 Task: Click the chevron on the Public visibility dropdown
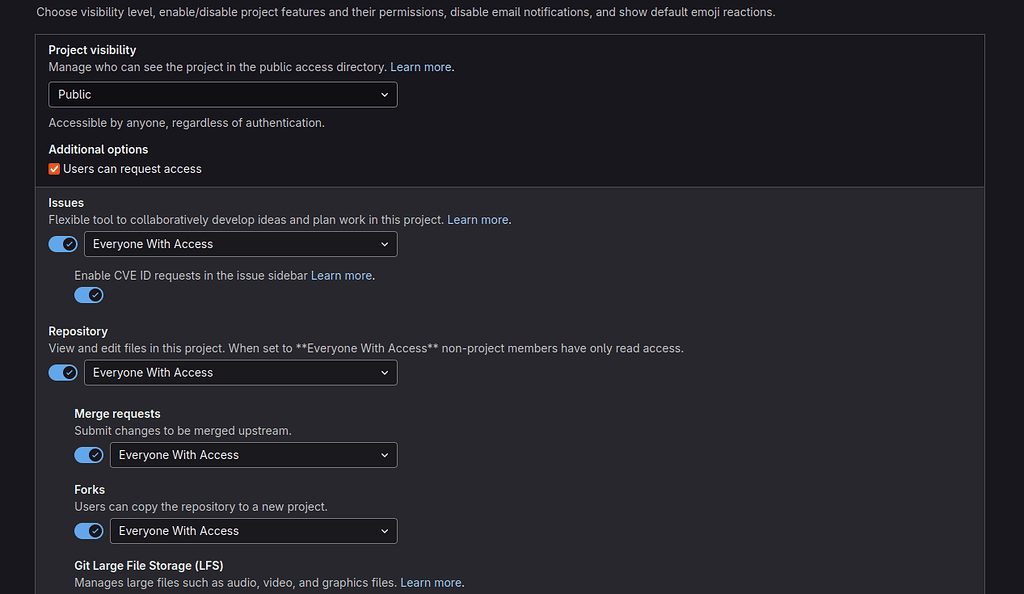[x=384, y=94]
